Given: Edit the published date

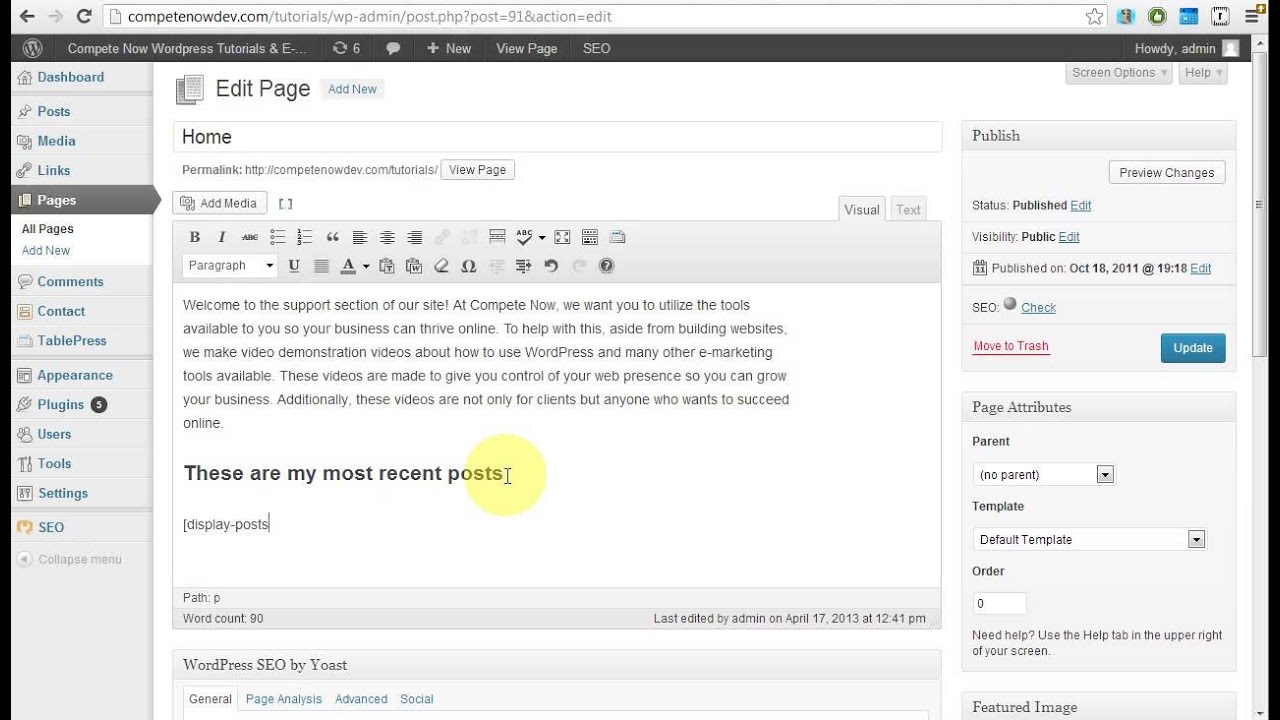Looking at the screenshot, I should (x=1201, y=268).
